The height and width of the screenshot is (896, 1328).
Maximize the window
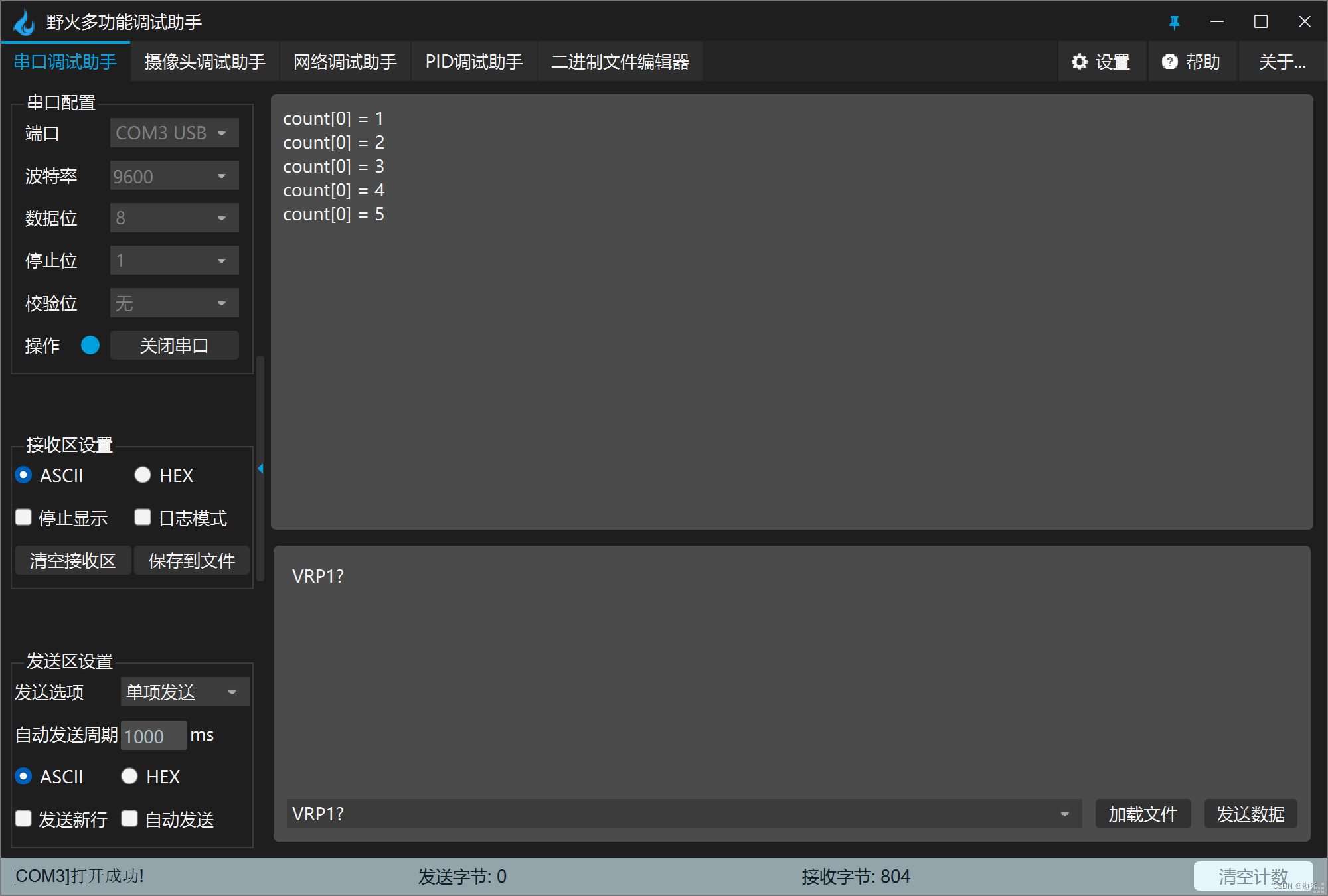pos(1261,22)
